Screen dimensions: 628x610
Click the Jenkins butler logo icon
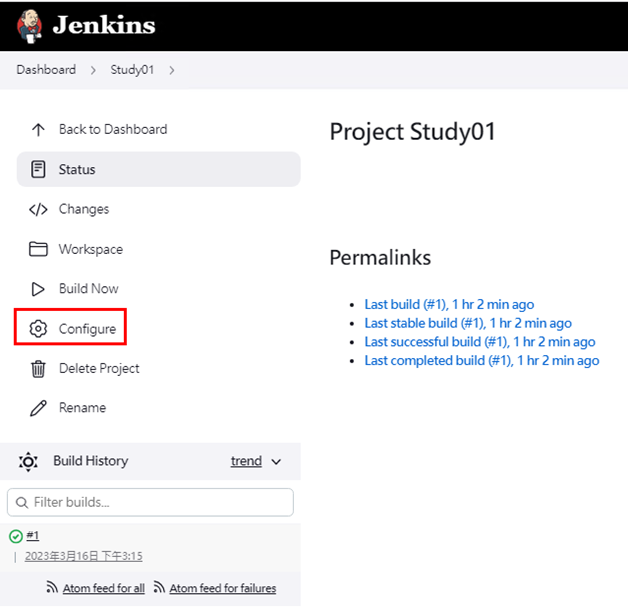31,25
